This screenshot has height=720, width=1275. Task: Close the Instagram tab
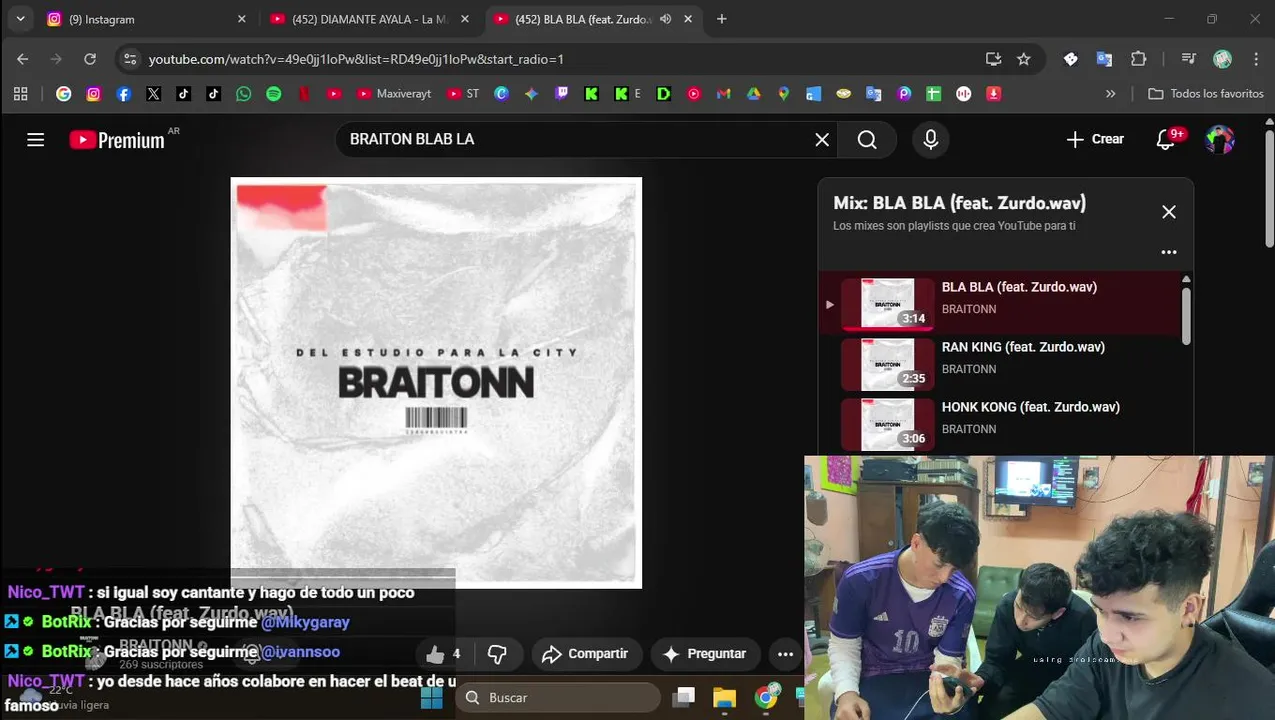coord(241,19)
